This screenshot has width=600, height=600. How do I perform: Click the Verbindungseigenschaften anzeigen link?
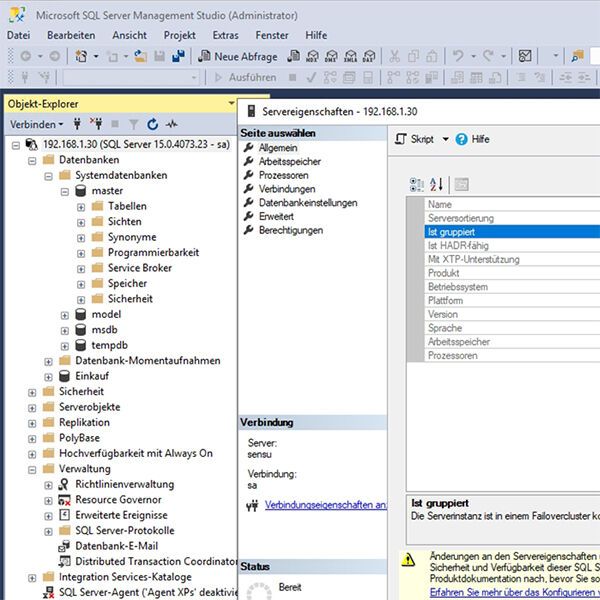point(326,505)
